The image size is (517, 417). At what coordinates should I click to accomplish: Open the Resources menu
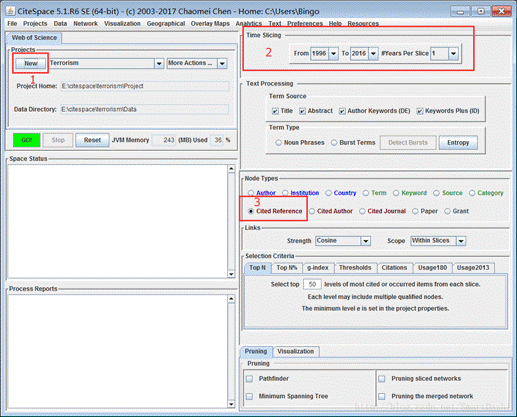[363, 24]
